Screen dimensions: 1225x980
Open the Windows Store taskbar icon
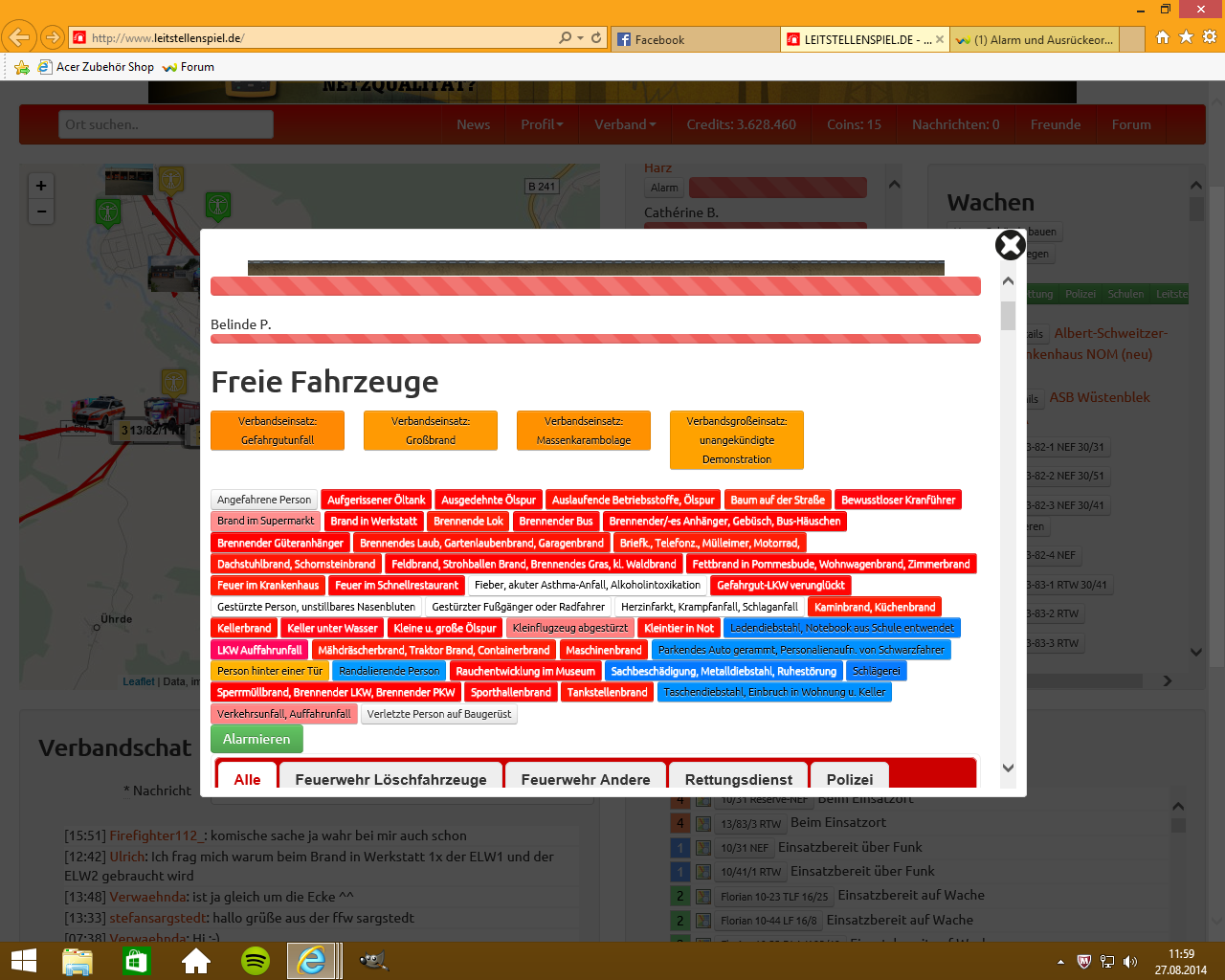[x=137, y=961]
